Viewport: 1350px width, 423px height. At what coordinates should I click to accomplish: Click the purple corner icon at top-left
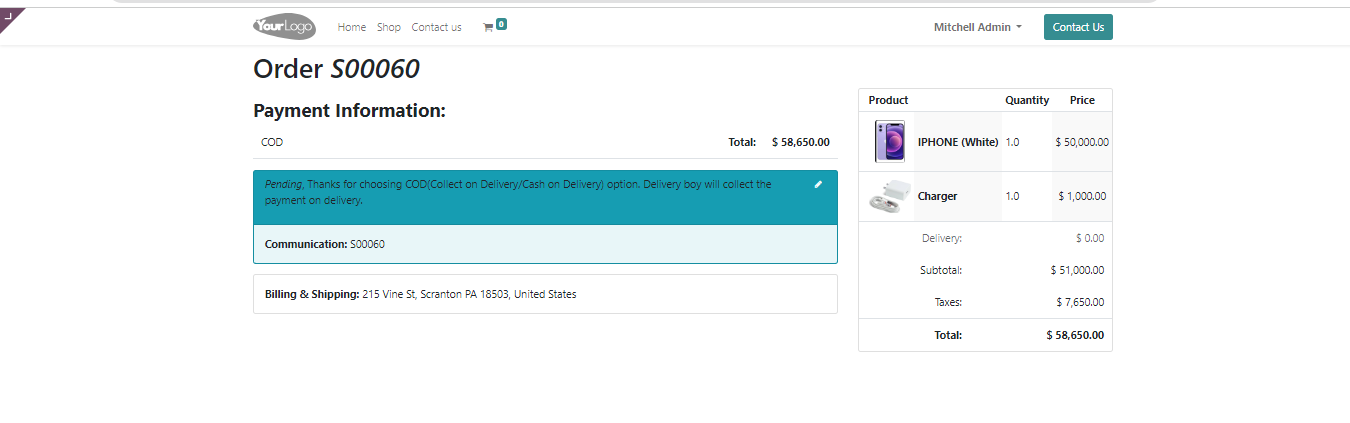coord(10,18)
